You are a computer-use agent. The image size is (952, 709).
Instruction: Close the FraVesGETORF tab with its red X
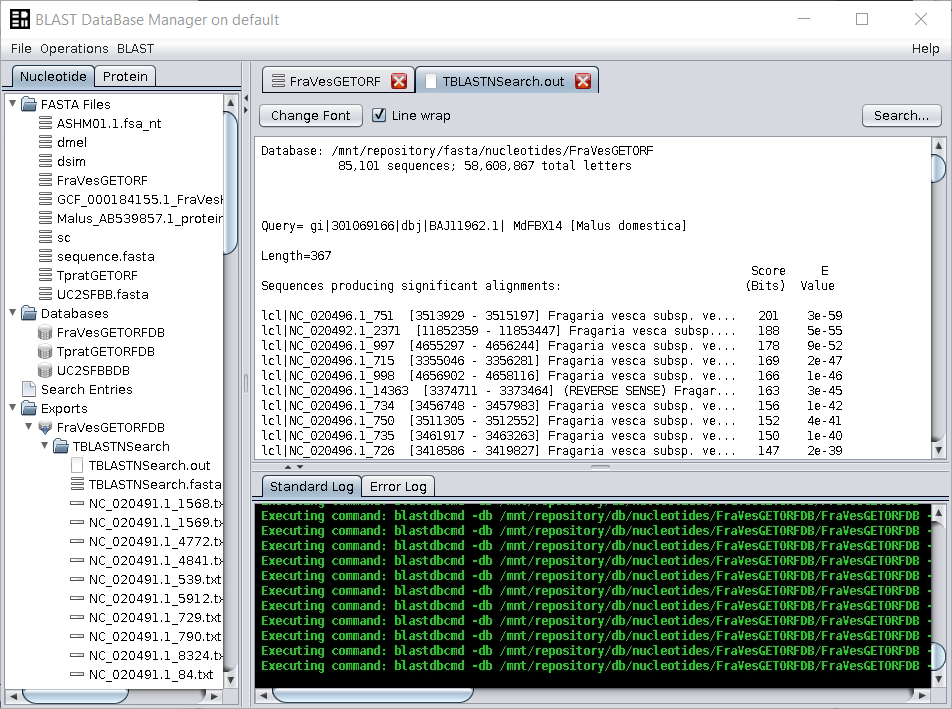[x=399, y=81]
